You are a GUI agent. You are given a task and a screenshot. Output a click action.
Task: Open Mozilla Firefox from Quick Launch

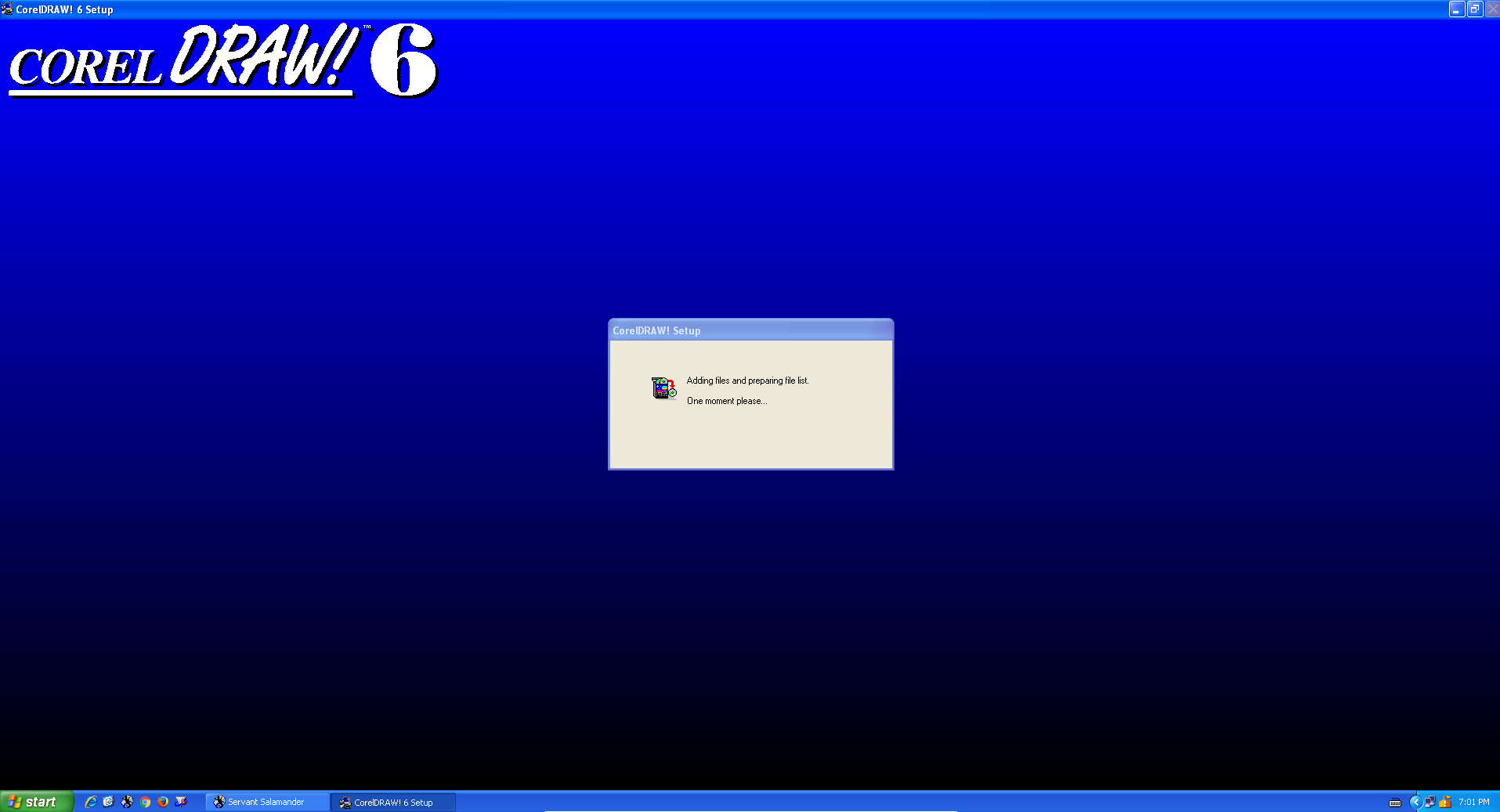163,802
